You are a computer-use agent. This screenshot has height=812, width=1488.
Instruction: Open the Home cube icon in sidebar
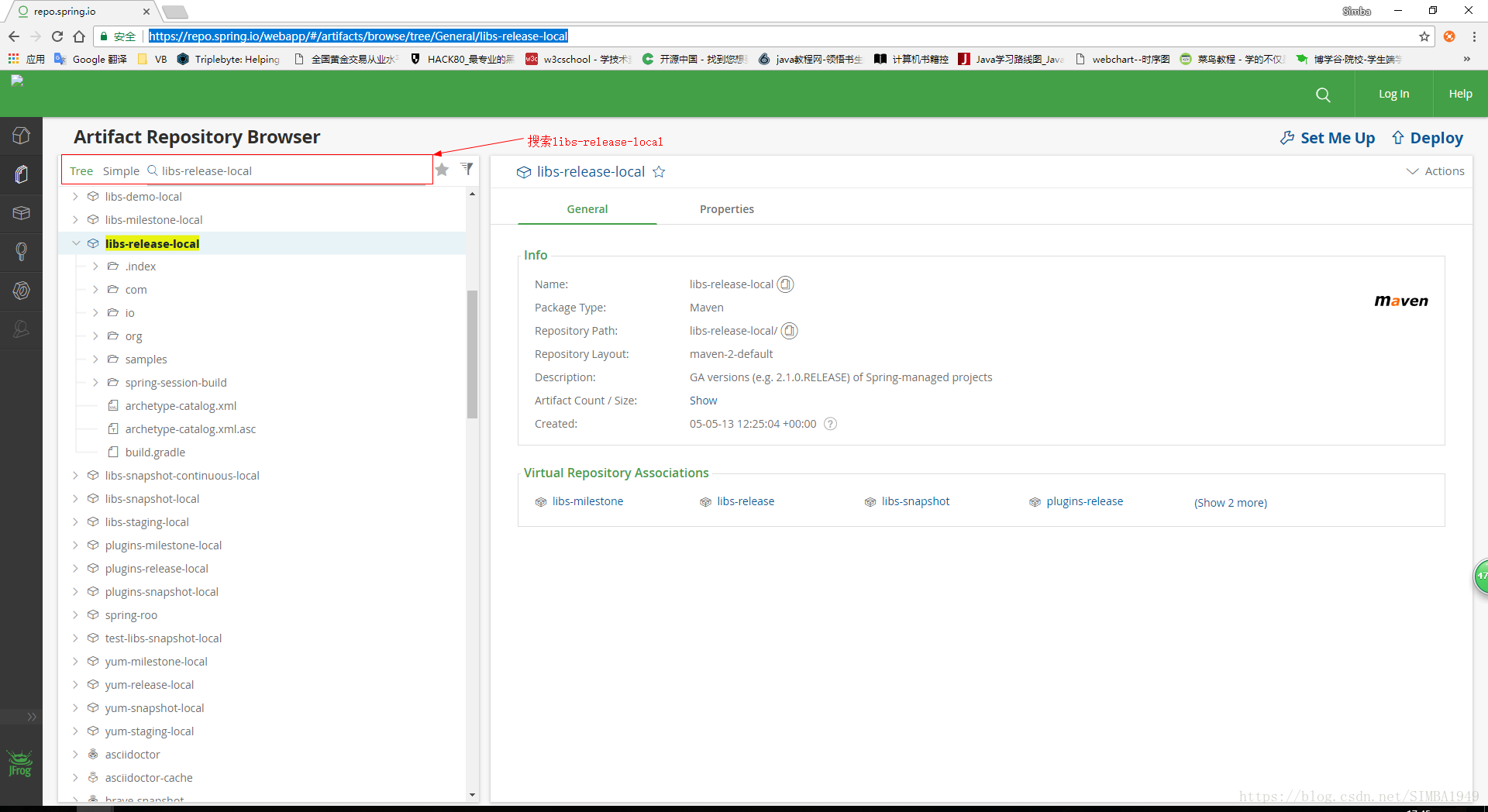tap(21, 136)
